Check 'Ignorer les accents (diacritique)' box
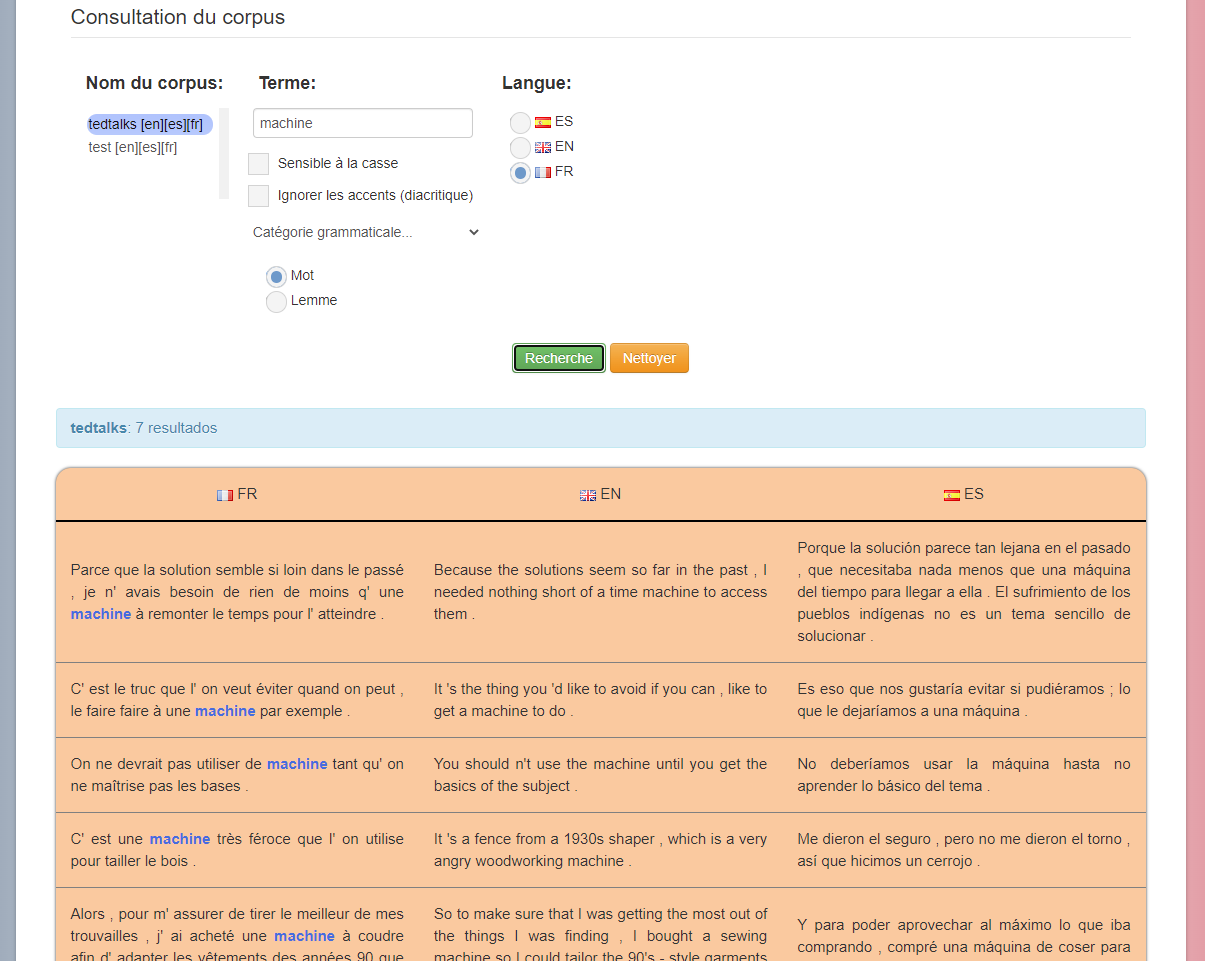 click(x=258, y=196)
